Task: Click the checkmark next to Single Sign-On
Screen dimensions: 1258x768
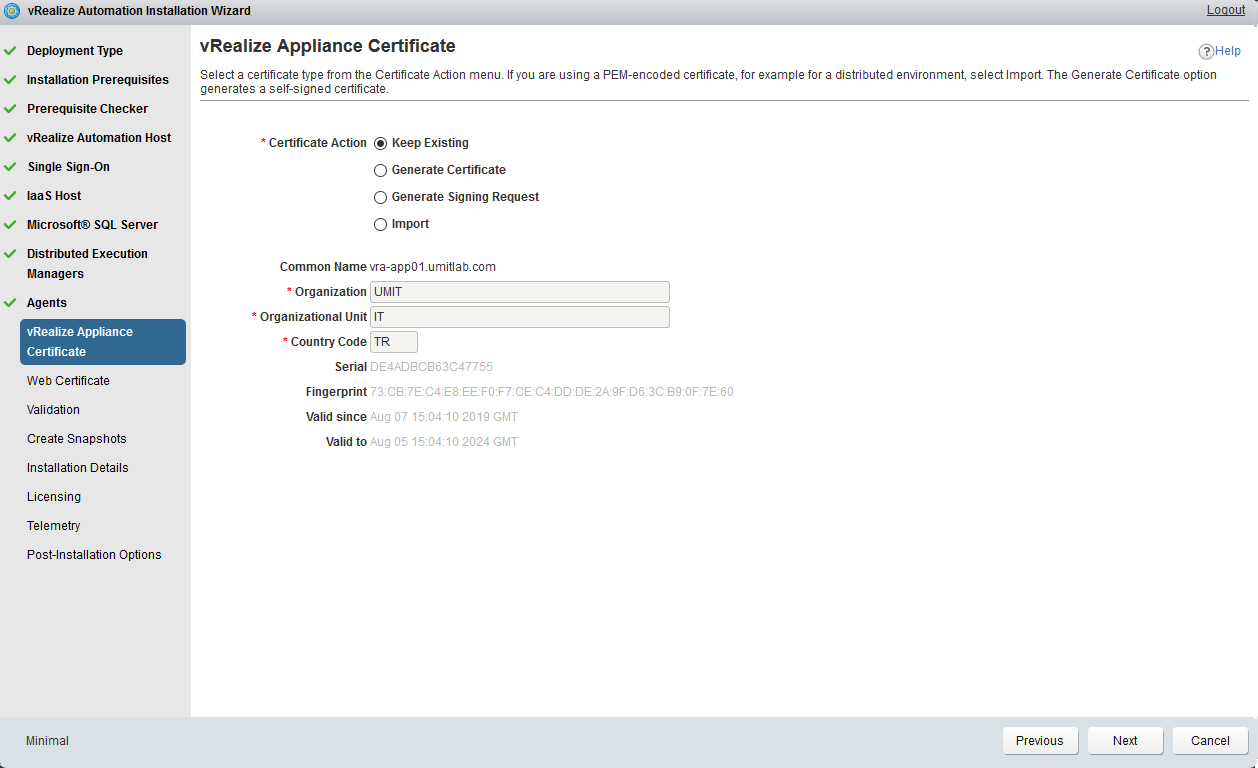Action: tap(10, 167)
